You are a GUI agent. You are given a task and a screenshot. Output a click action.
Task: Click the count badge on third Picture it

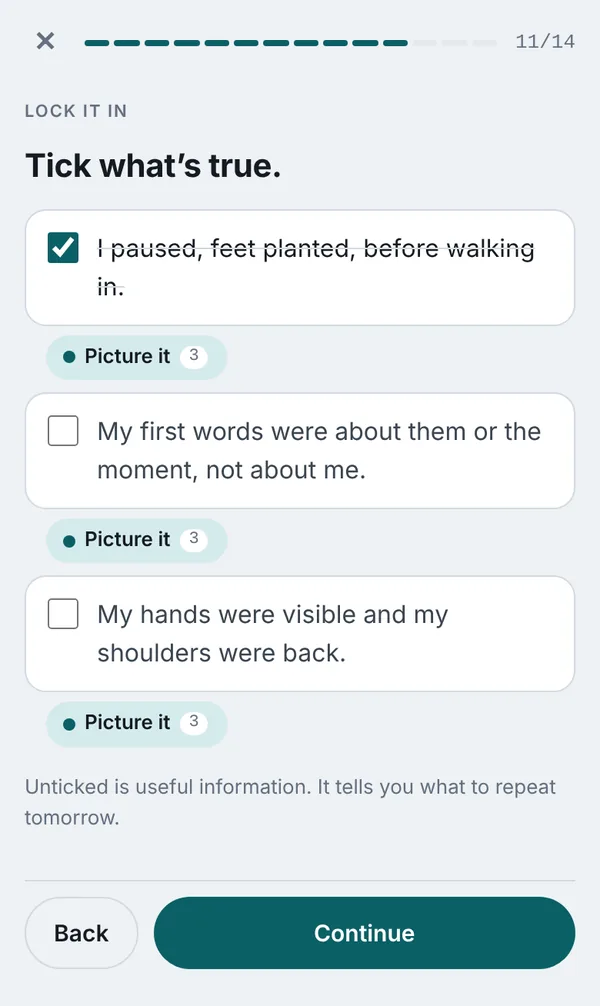[x=194, y=722]
